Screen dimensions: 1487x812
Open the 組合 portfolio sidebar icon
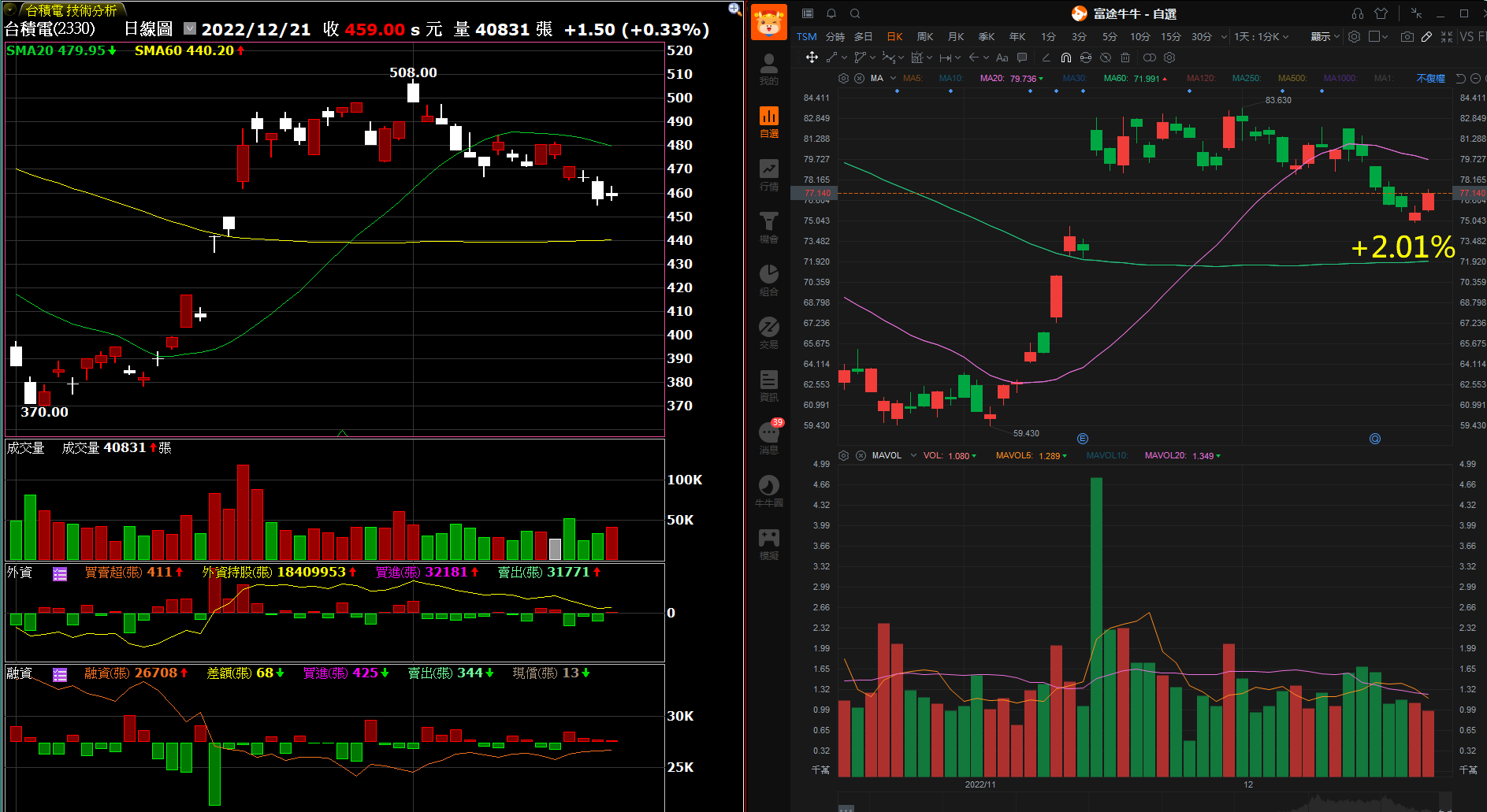[768, 280]
